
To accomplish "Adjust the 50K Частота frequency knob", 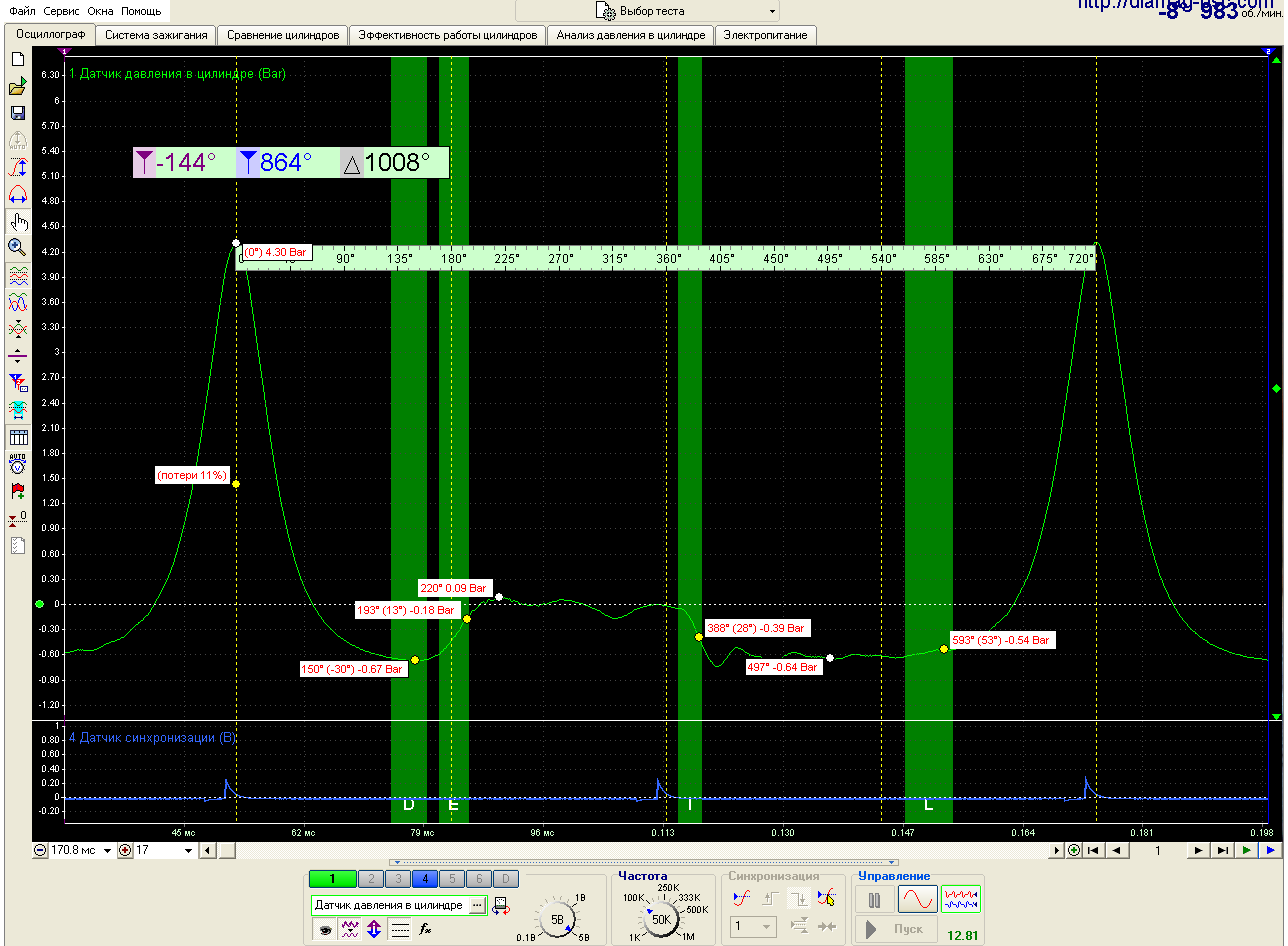I will 662,918.
